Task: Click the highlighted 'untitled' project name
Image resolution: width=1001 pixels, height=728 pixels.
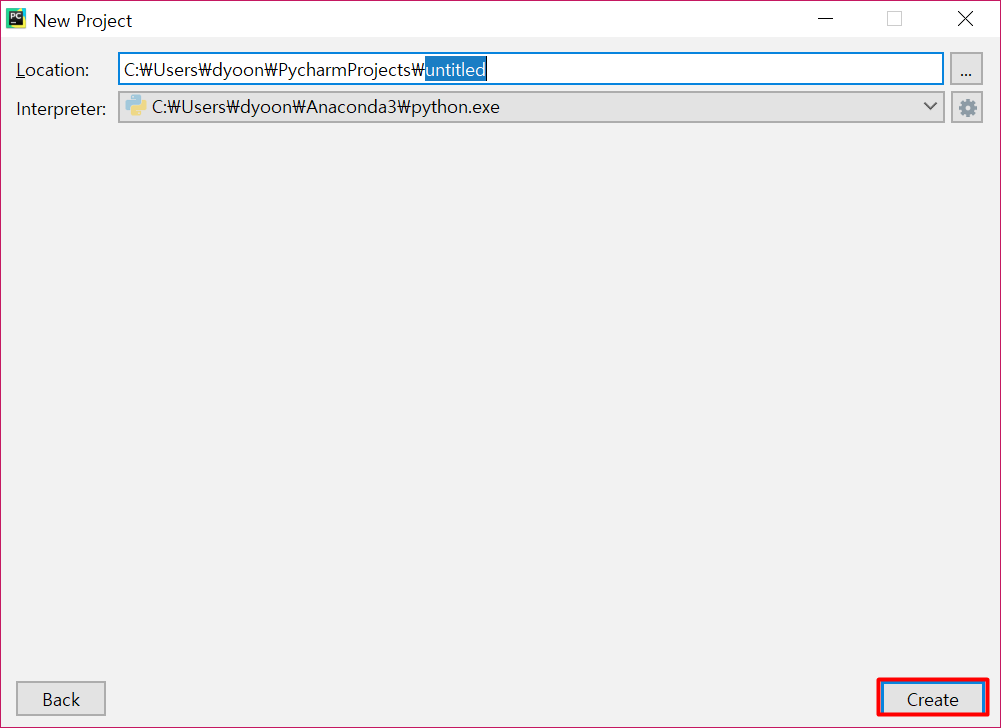Action: point(455,70)
